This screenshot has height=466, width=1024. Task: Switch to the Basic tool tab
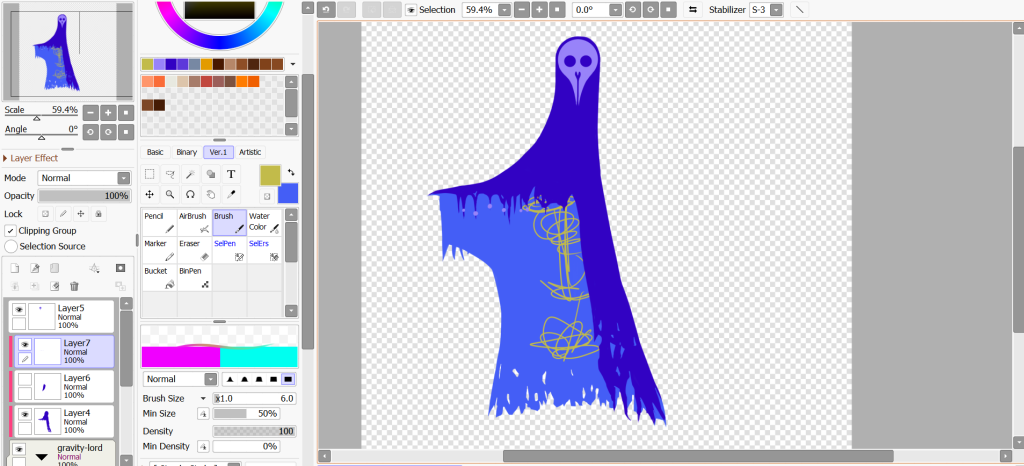tap(155, 152)
